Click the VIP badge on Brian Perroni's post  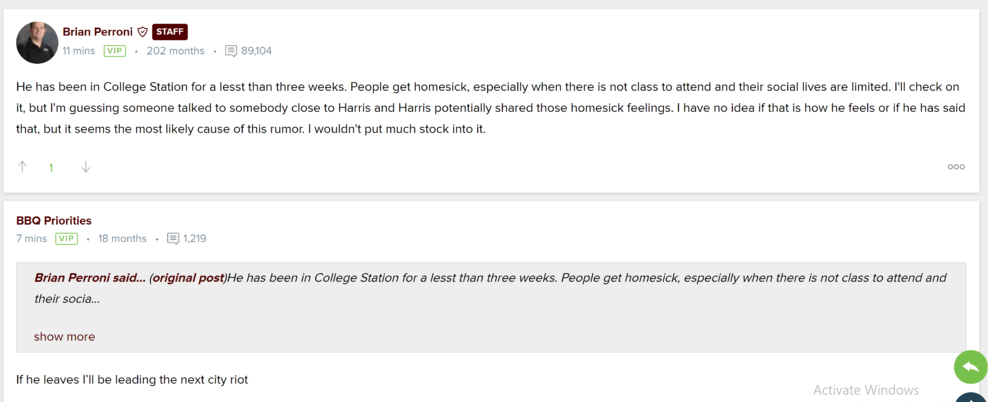pyautogui.click(x=115, y=51)
